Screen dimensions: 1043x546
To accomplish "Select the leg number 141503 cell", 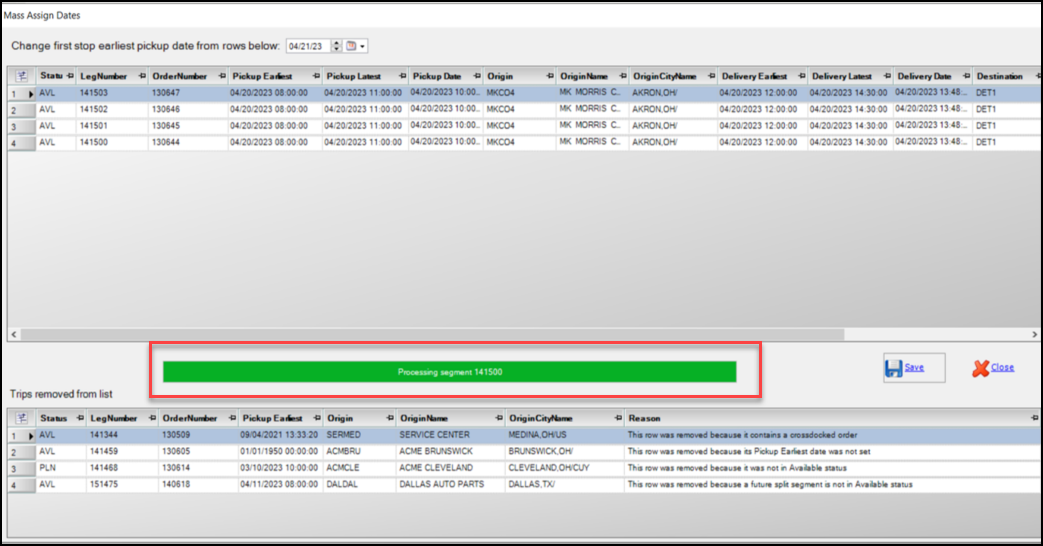I will 112,93.
